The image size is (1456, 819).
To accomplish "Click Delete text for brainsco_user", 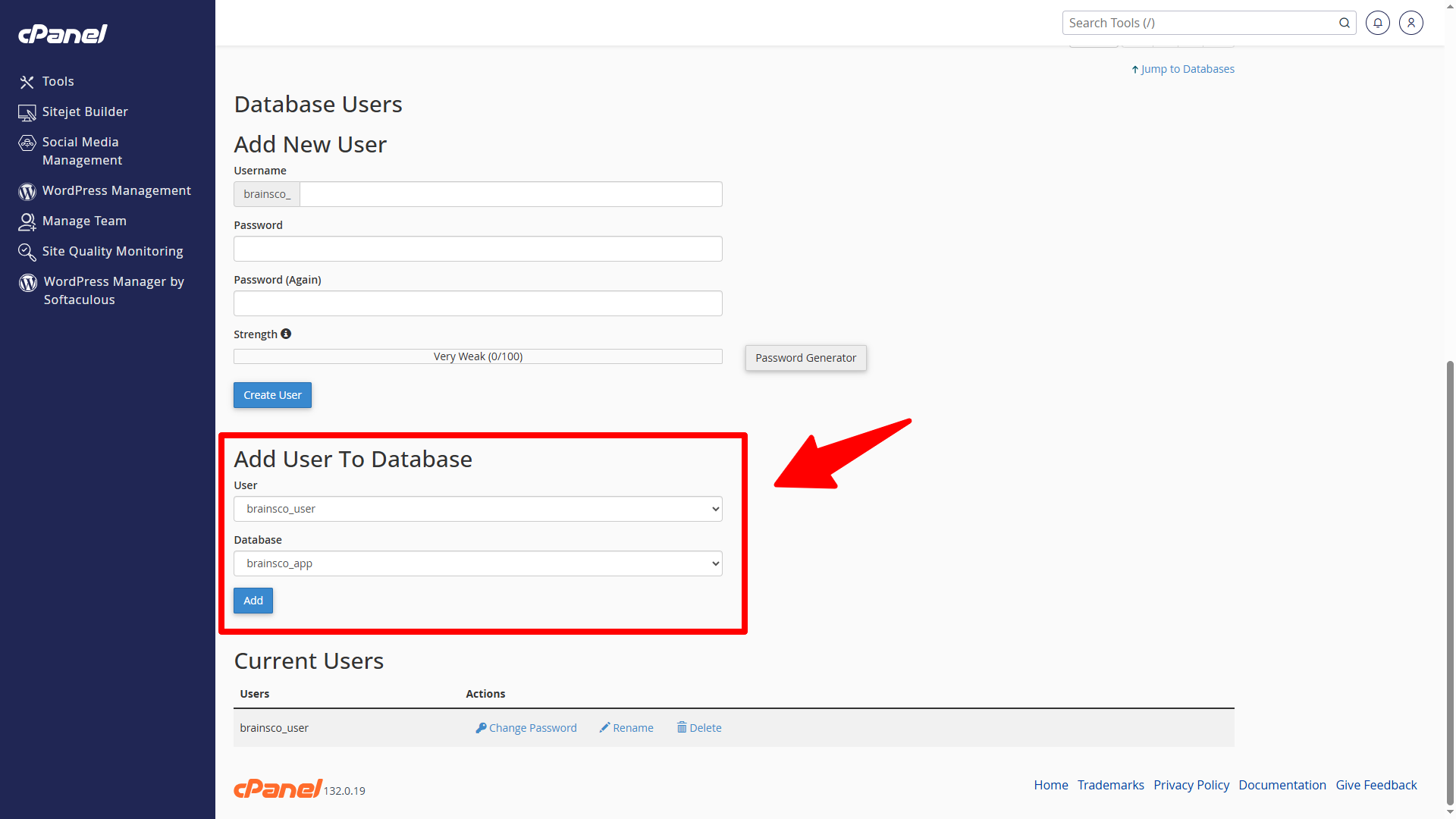I will [x=705, y=728].
